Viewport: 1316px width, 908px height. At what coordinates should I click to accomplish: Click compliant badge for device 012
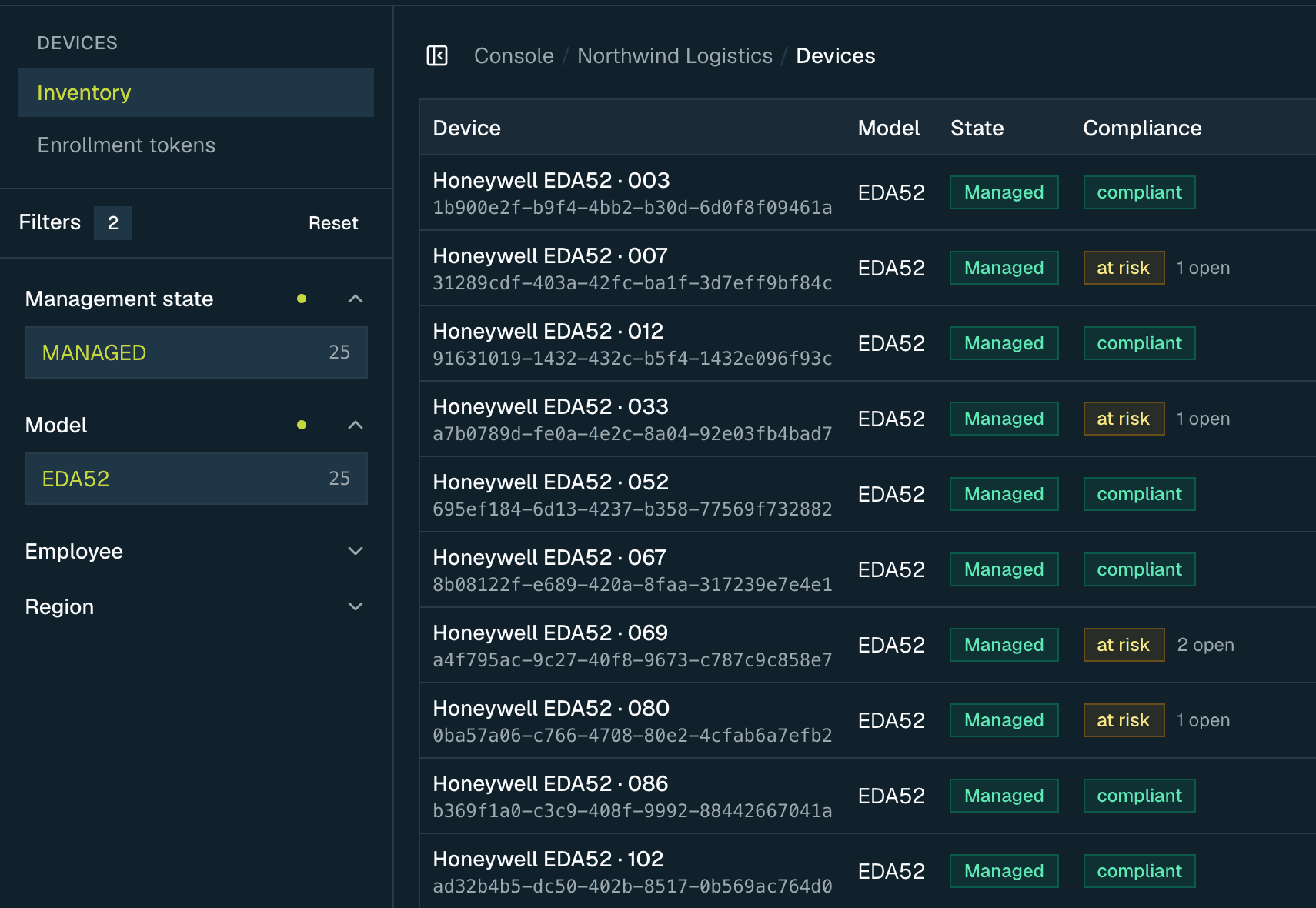pyautogui.click(x=1140, y=343)
